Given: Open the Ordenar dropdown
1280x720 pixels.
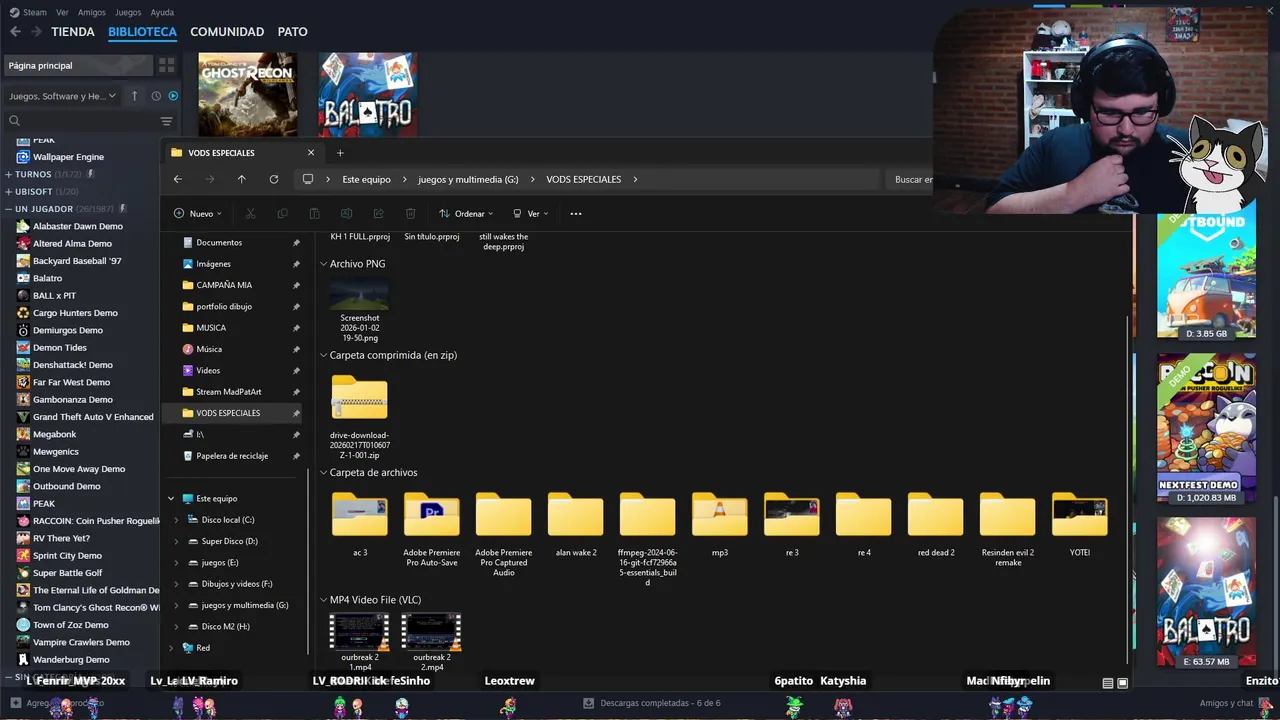Looking at the screenshot, I should (x=466, y=213).
